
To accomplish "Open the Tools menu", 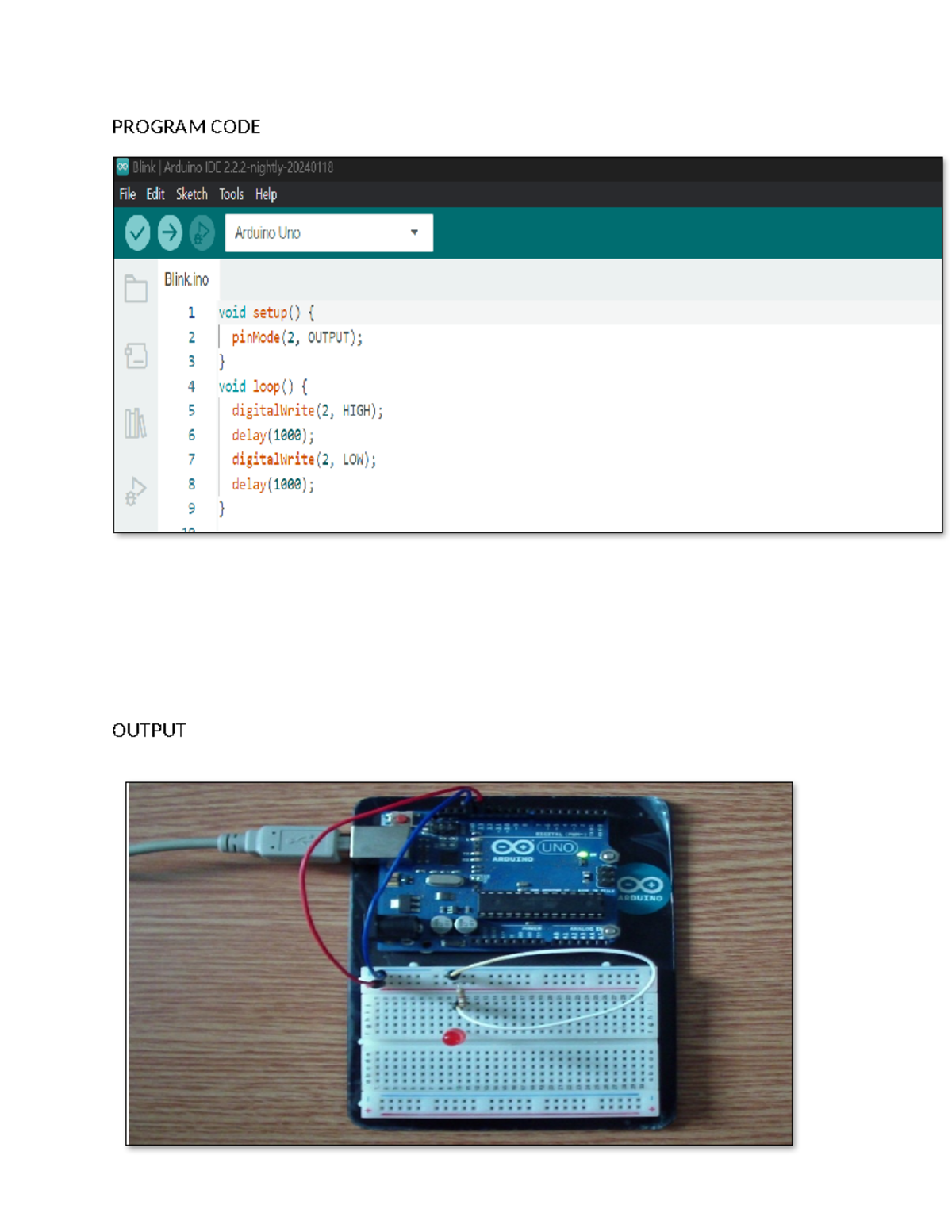I will click(230, 194).
